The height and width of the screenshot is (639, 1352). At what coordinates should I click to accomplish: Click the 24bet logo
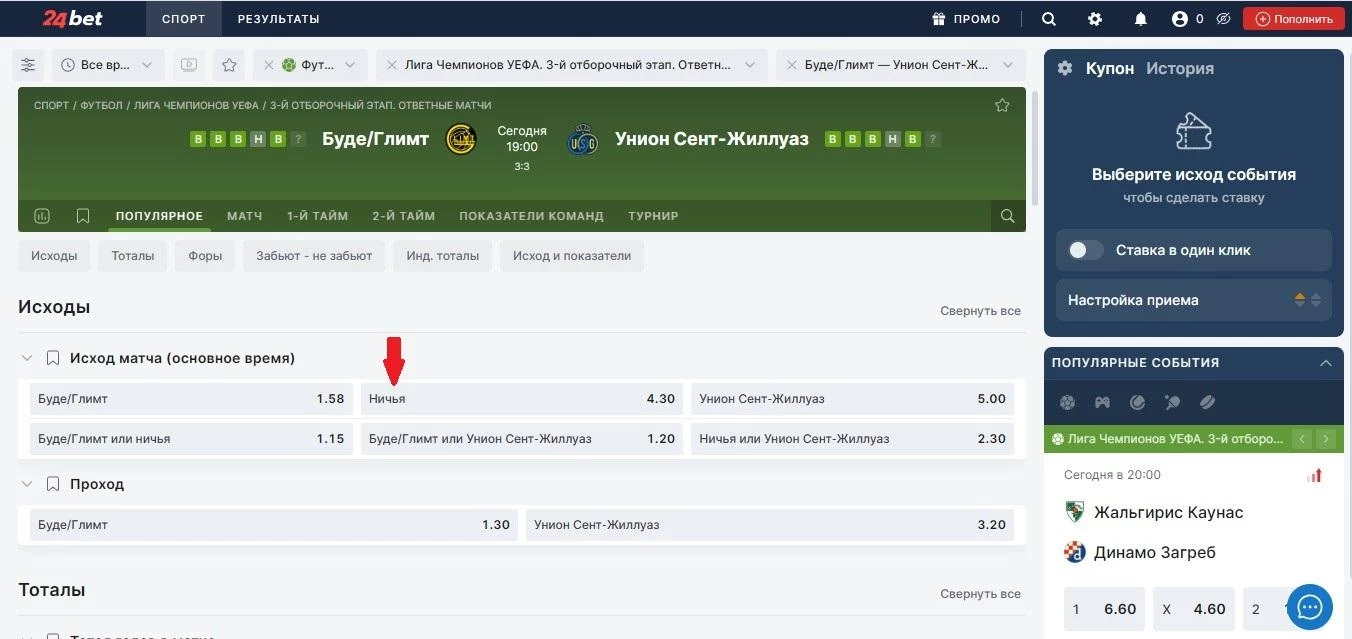click(x=72, y=19)
